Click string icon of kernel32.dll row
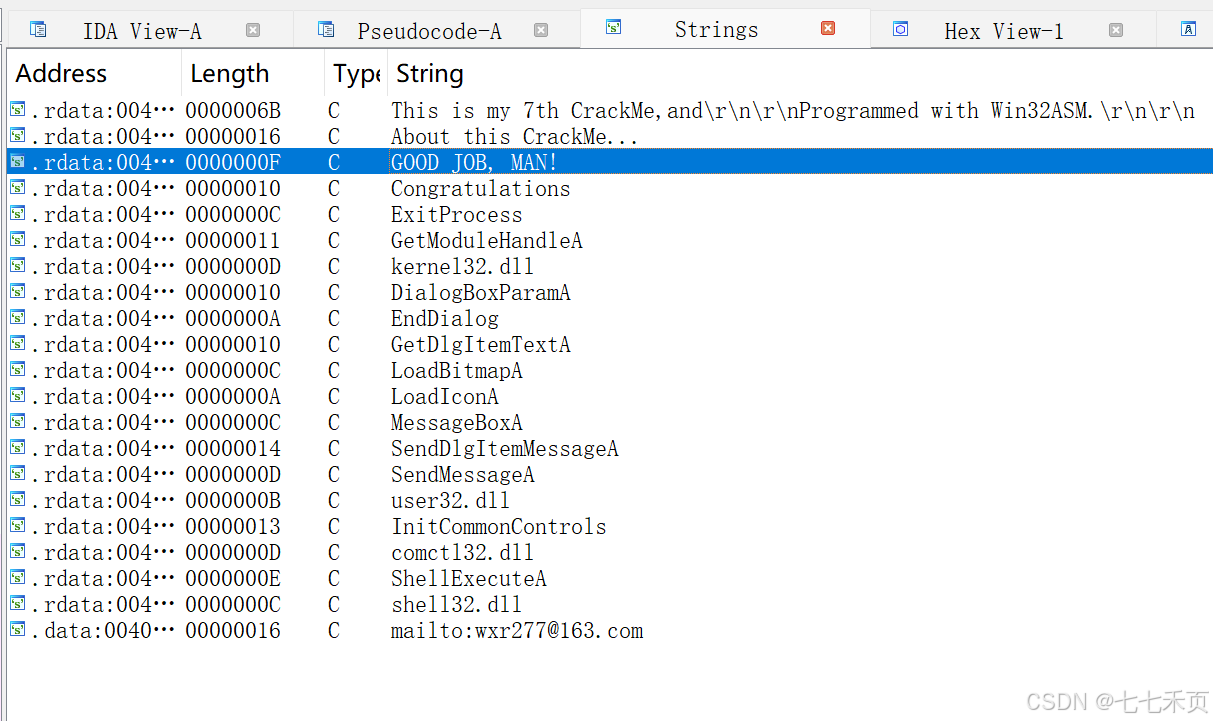This screenshot has height=721, width=1213. (17, 265)
